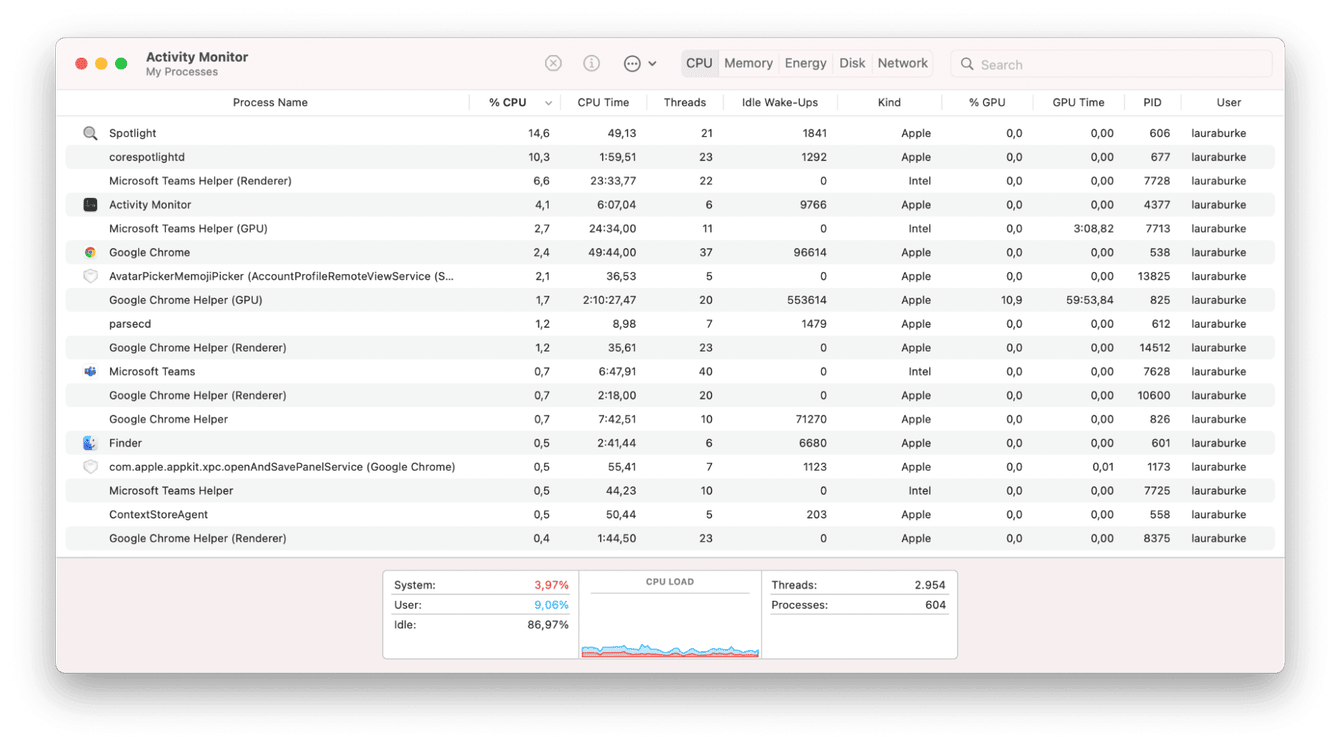Viewport: 1340px width, 747px height.
Task: Open process info using the circled i icon
Action: click(x=591, y=63)
